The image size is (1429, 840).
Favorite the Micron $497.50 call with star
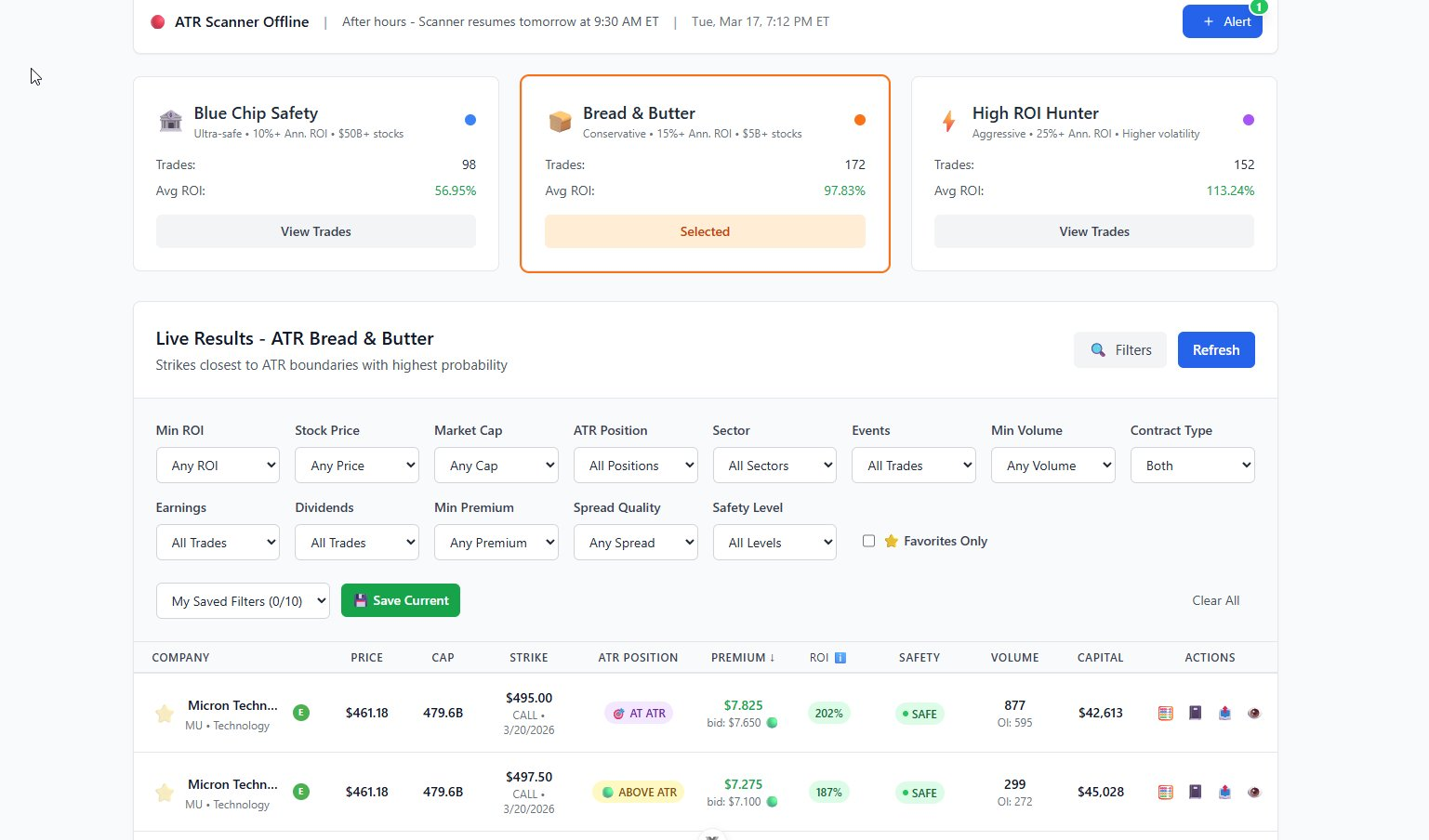pyautogui.click(x=165, y=793)
